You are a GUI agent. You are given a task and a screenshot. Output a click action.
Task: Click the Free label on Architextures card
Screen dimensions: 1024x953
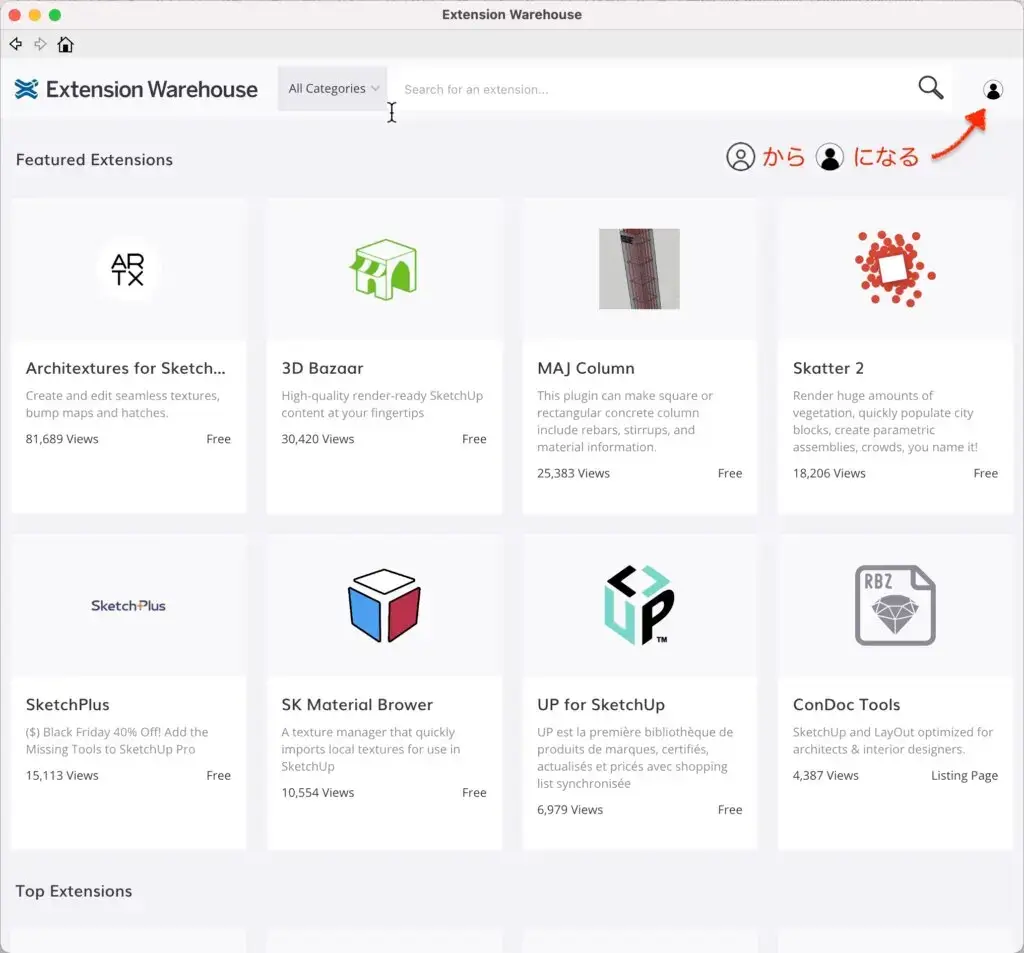click(218, 439)
